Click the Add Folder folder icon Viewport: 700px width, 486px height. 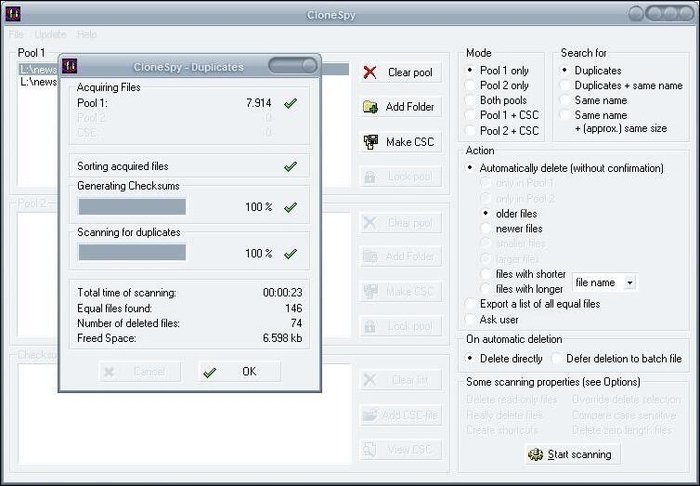[370, 107]
